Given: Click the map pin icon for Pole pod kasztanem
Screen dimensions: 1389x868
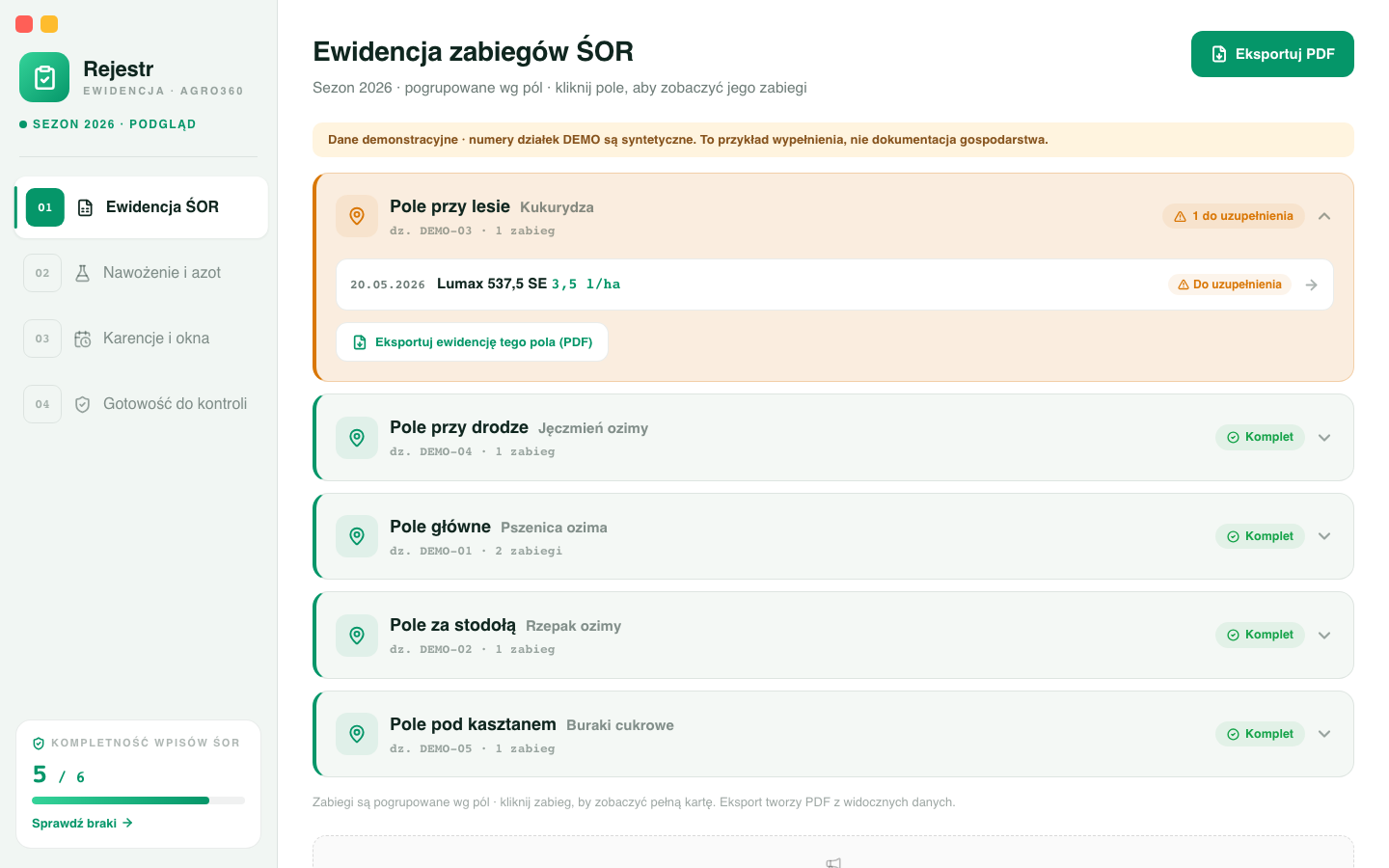Looking at the screenshot, I should point(357,734).
